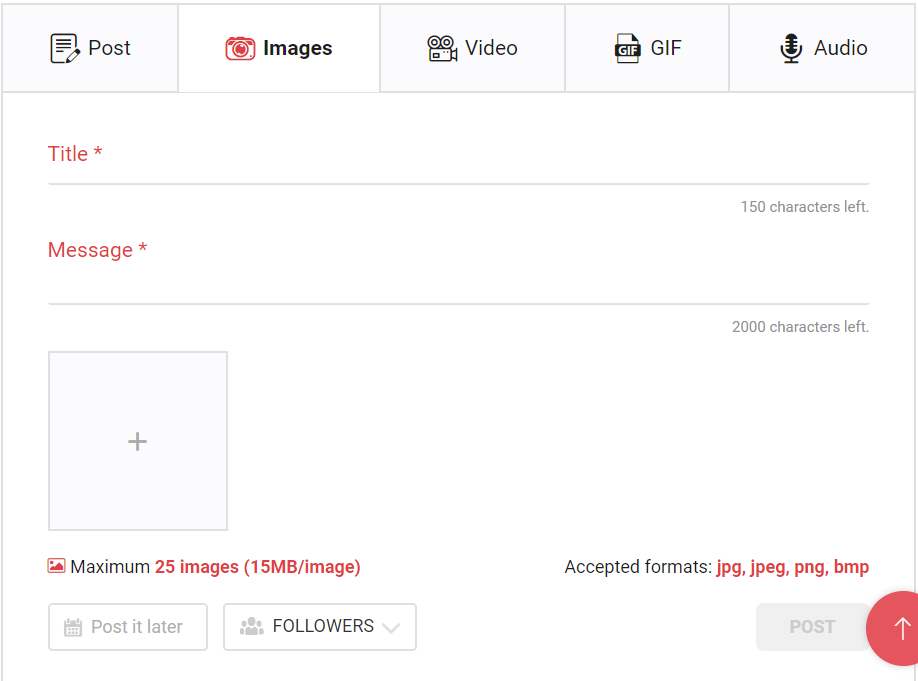
Task: Click the calendar icon to schedule the post
Action: 73,627
